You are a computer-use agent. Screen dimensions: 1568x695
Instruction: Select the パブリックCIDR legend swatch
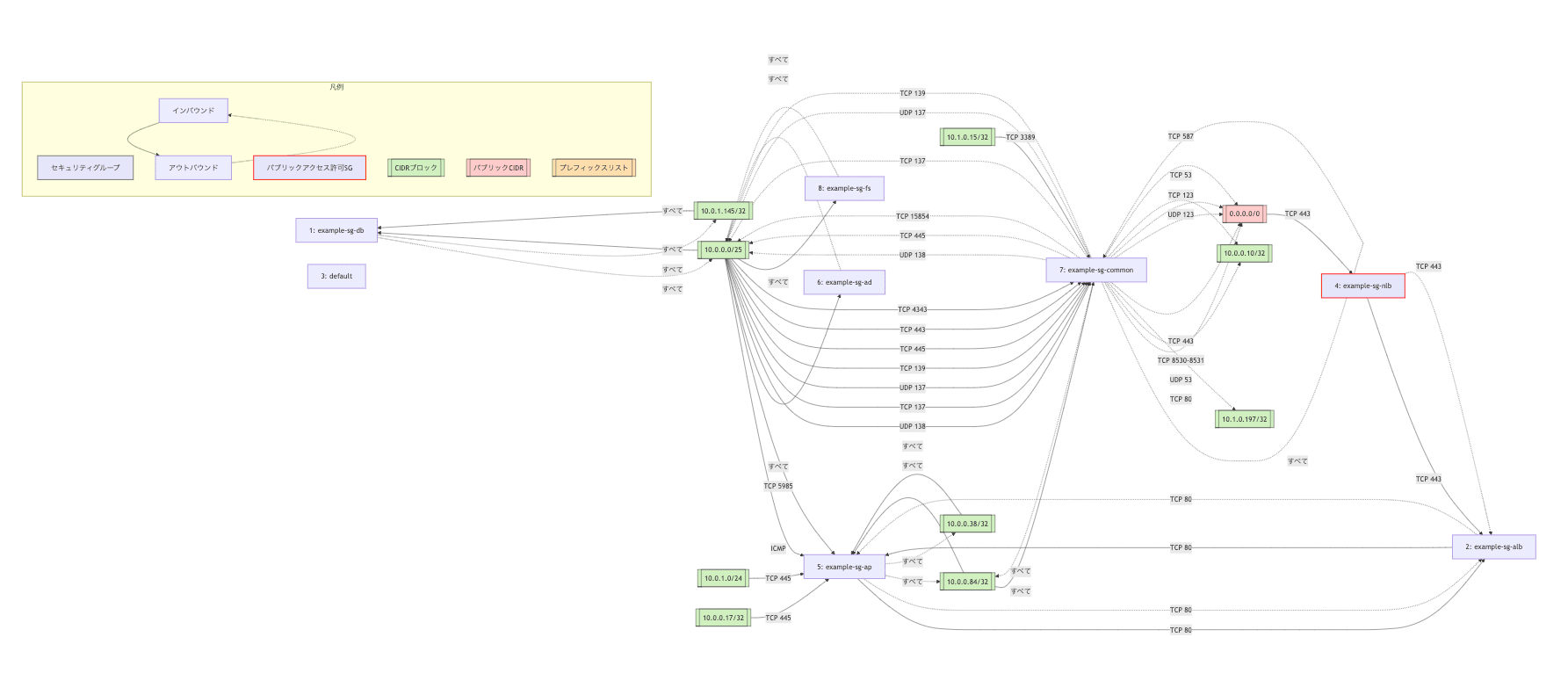point(498,168)
